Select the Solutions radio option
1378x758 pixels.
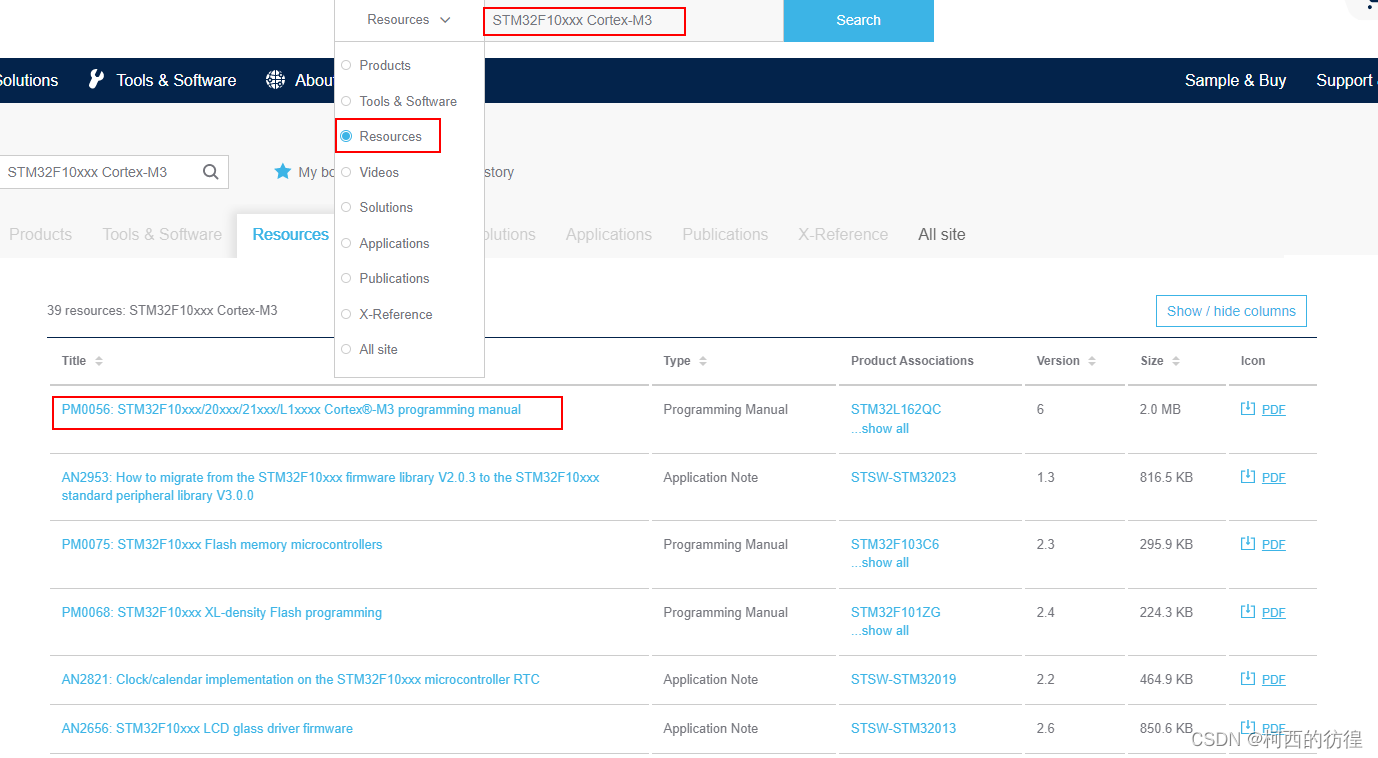pyautogui.click(x=347, y=207)
